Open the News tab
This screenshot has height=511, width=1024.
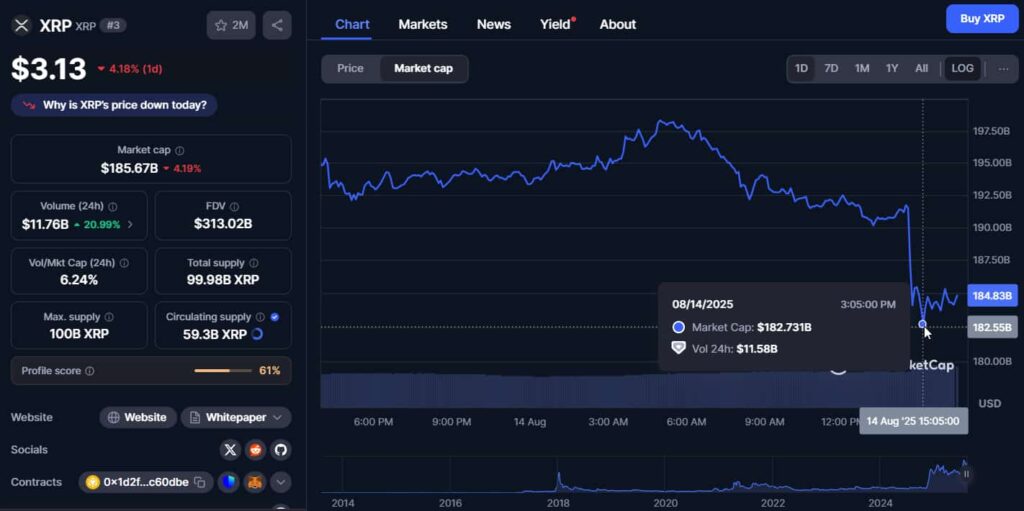point(494,24)
